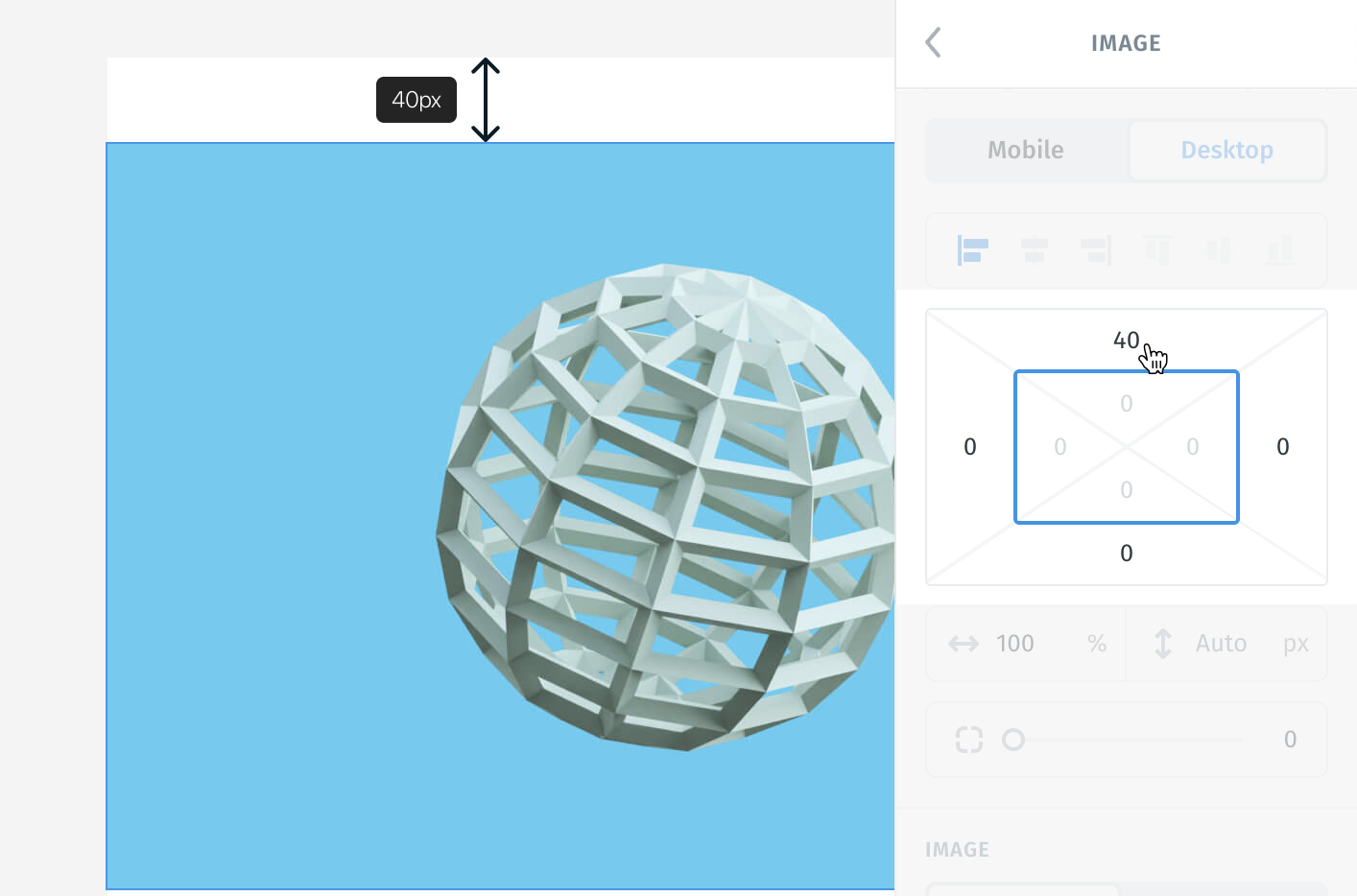Viewport: 1357px width, 896px height.
Task: Click the vertical height arrow icon
Action: click(1163, 643)
